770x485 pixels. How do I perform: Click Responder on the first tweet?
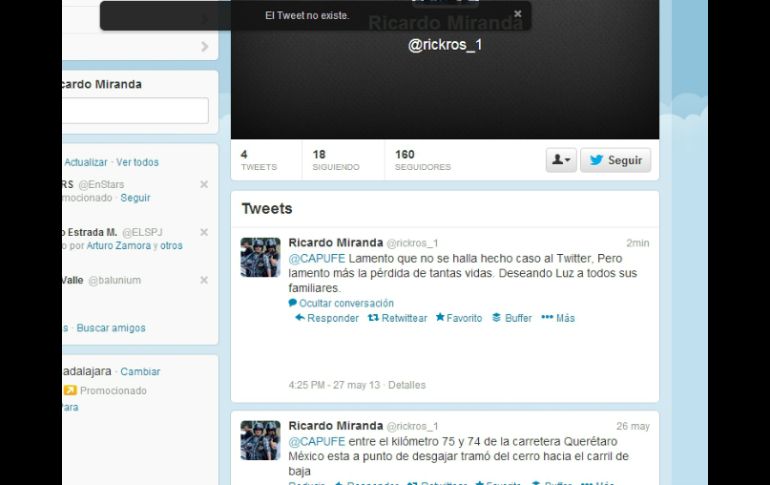click(326, 318)
